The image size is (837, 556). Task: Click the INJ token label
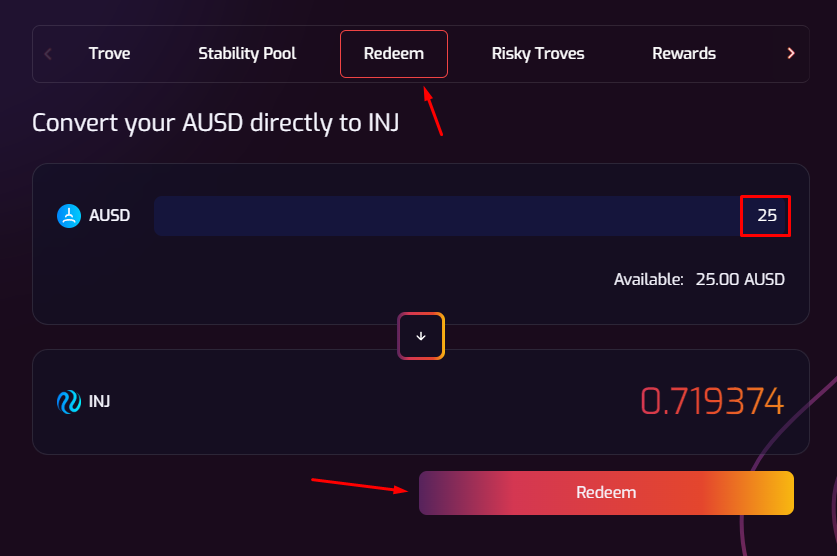click(100, 402)
